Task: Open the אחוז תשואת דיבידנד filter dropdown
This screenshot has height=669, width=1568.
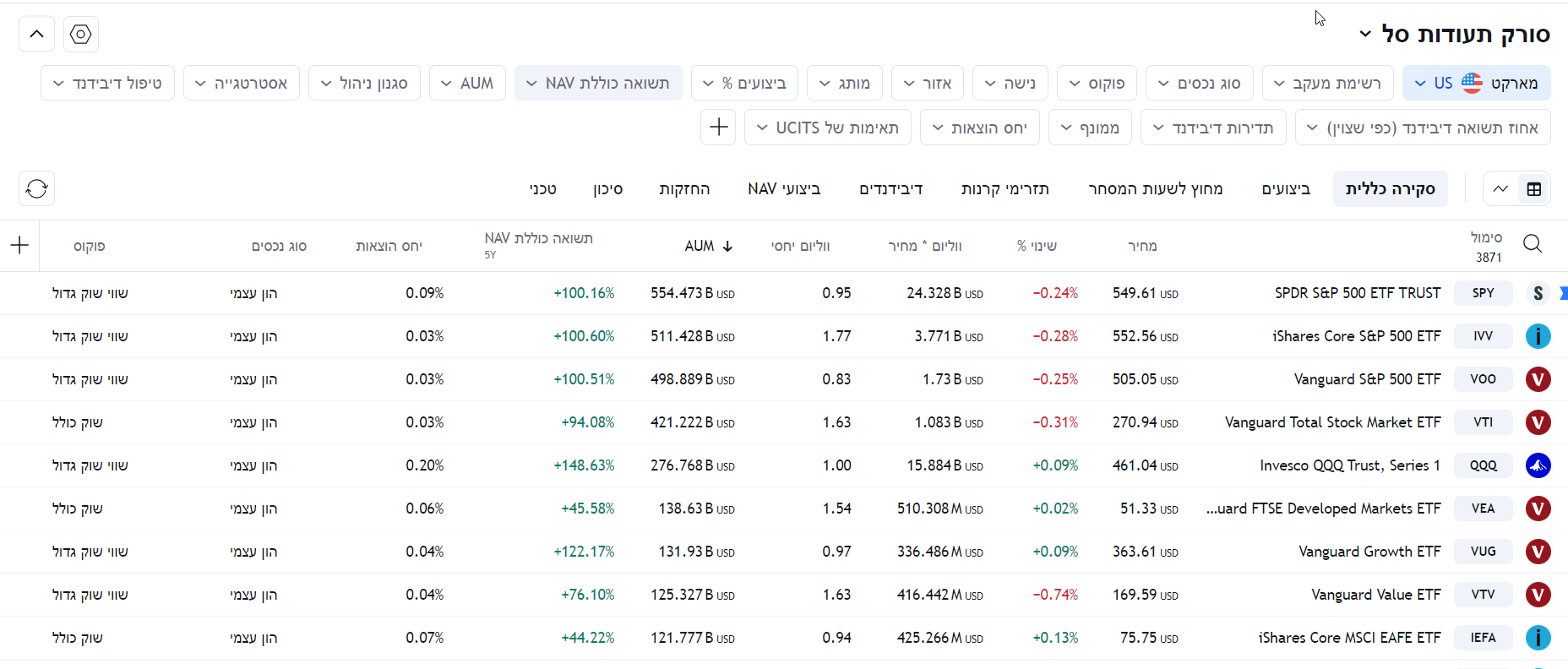Action: pos(1423,128)
